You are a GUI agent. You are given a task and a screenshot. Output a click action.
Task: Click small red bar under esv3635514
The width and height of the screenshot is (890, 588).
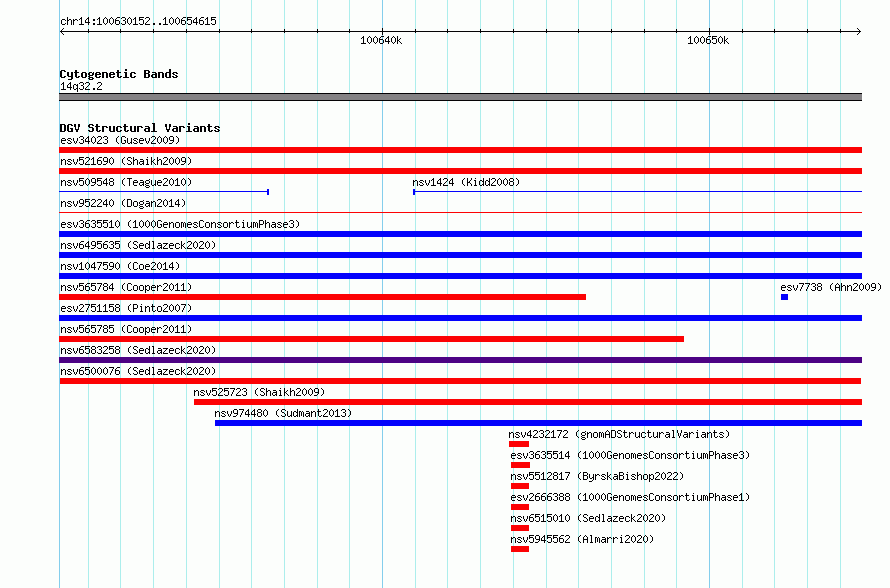tap(520, 465)
